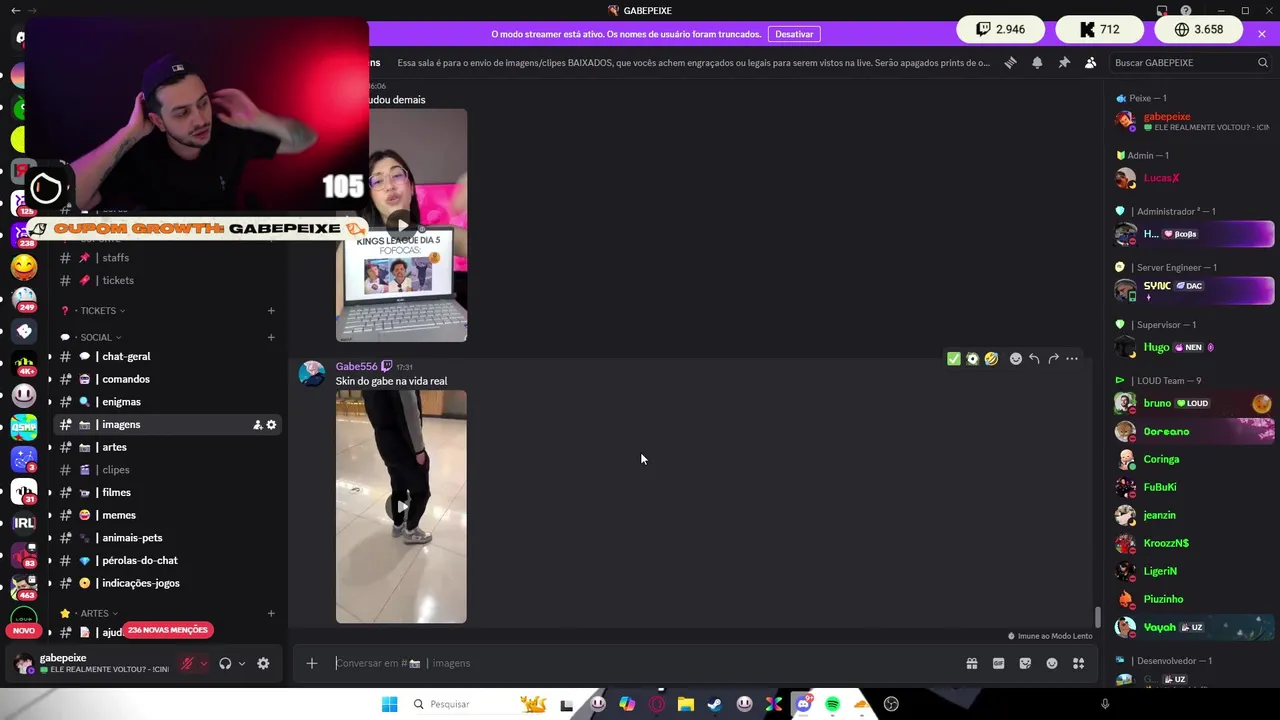Open Steam from the taskbar

[715, 704]
